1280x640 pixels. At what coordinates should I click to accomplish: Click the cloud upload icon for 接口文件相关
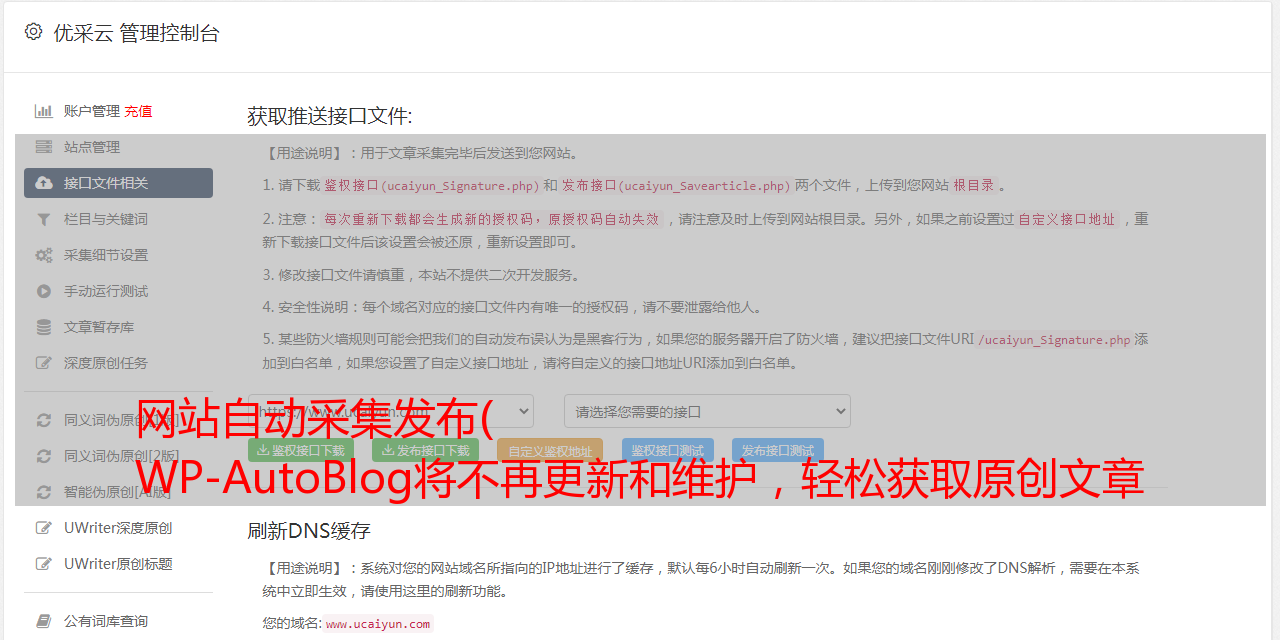(x=44, y=183)
